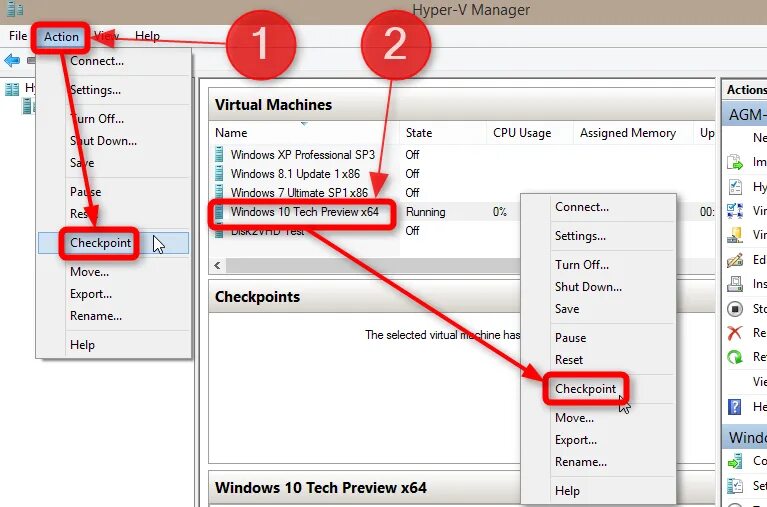Select Windows 7 Ultimate SP1 x86 virtual machine
This screenshot has width=767, height=507.
click(299, 193)
